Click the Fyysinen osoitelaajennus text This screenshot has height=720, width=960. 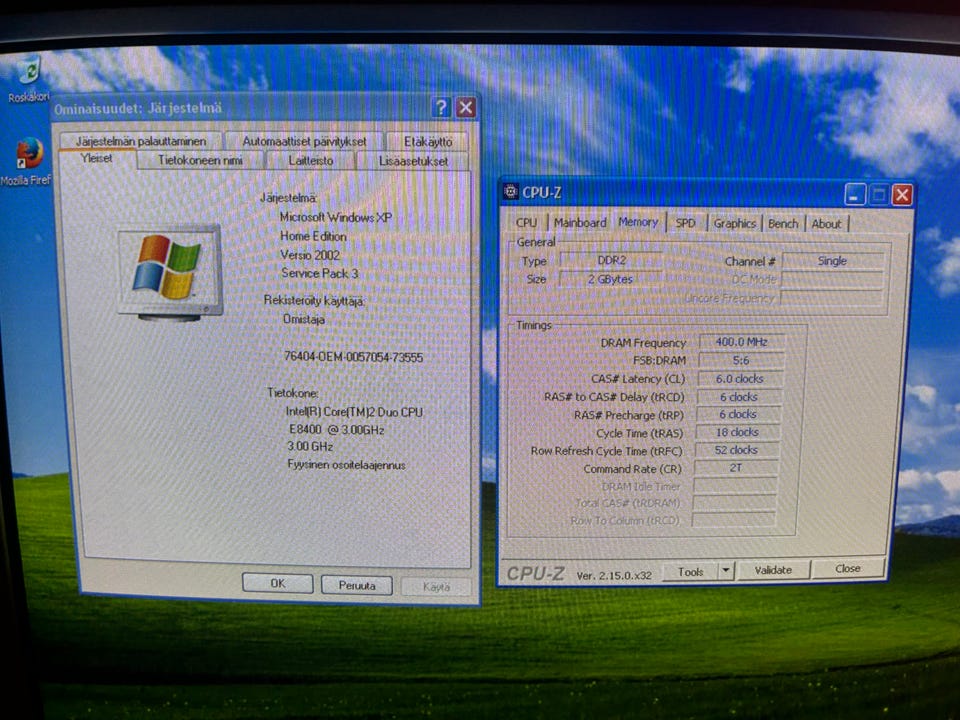click(x=347, y=465)
